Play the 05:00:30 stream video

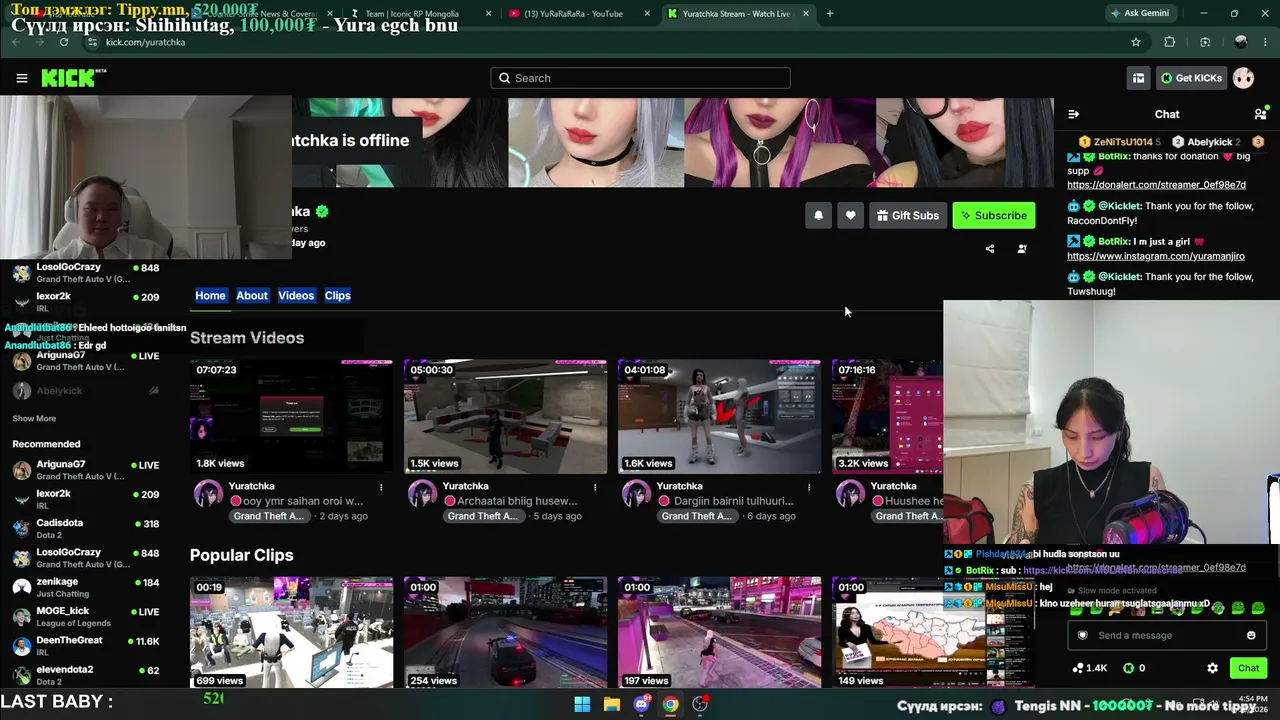point(505,417)
